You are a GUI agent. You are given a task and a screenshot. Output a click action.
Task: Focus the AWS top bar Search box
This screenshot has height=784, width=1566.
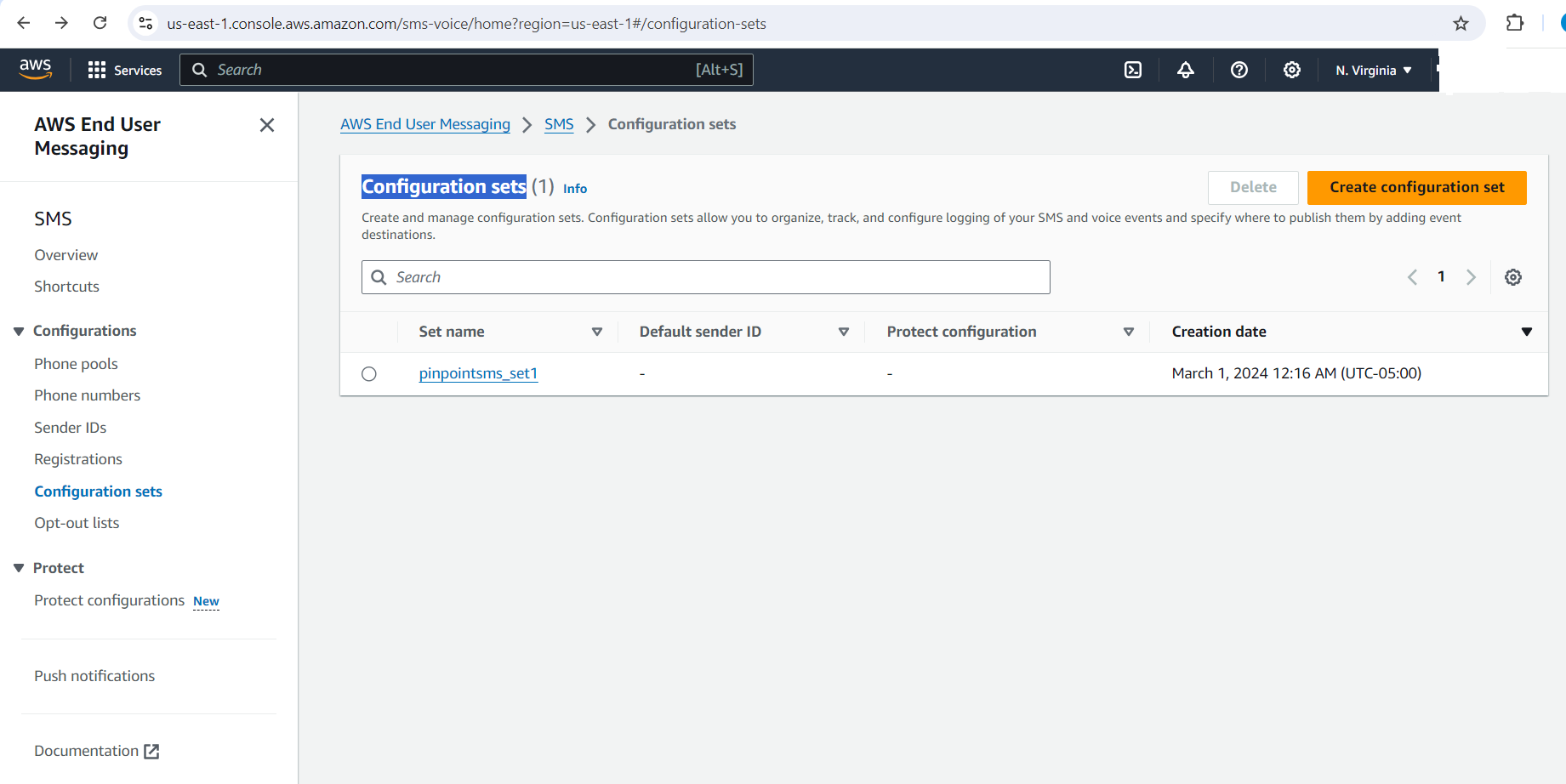tap(466, 70)
